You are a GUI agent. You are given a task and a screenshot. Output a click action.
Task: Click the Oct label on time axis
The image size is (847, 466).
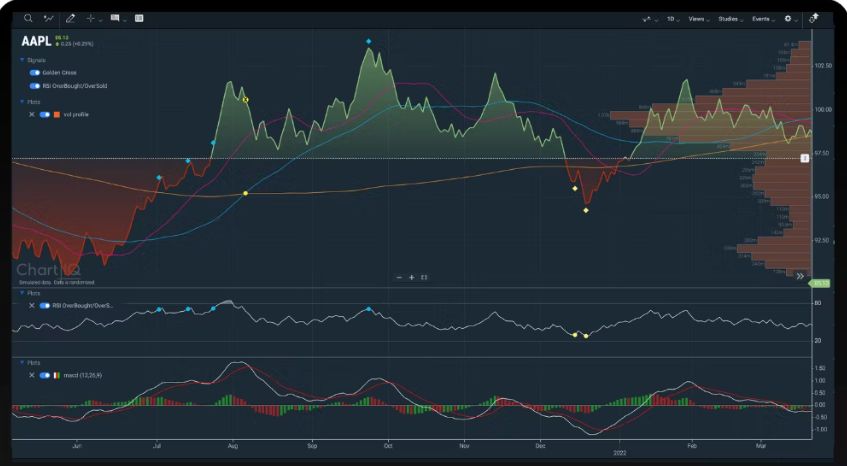coord(387,446)
